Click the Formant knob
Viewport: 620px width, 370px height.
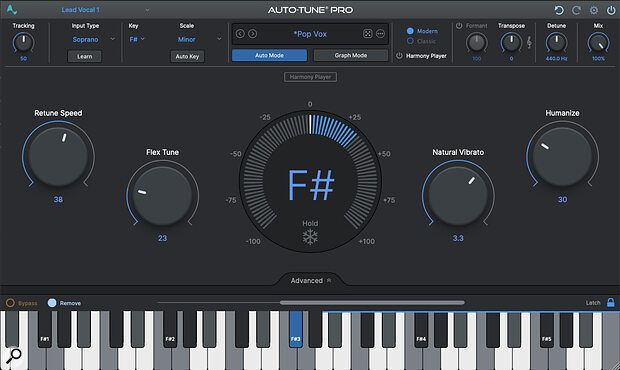pos(476,42)
